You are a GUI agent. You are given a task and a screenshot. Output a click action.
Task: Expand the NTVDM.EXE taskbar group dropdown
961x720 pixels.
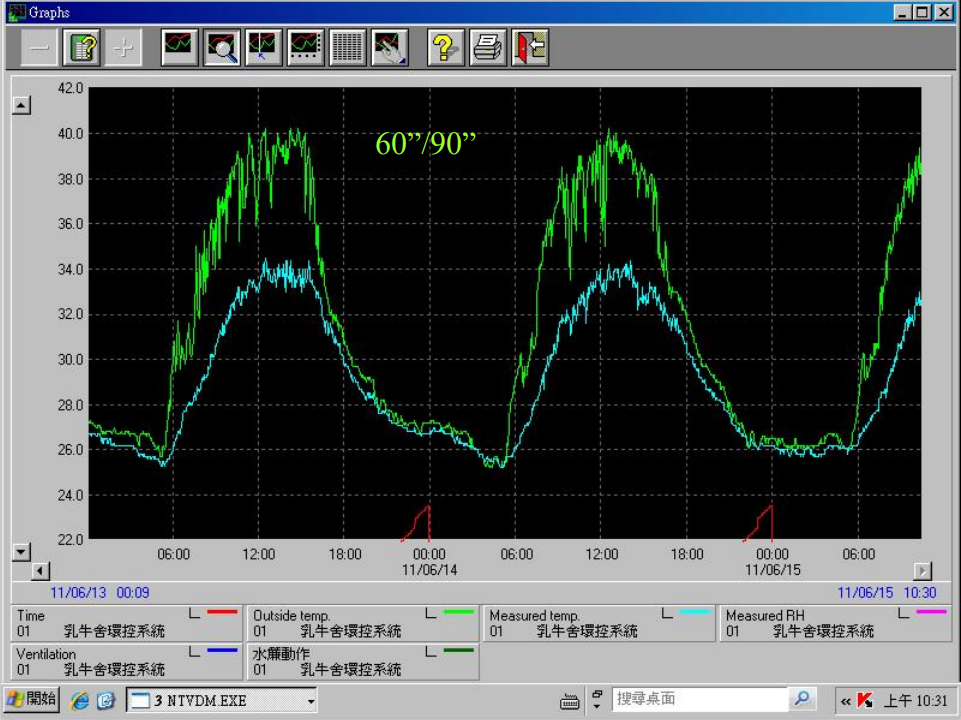[311, 701]
